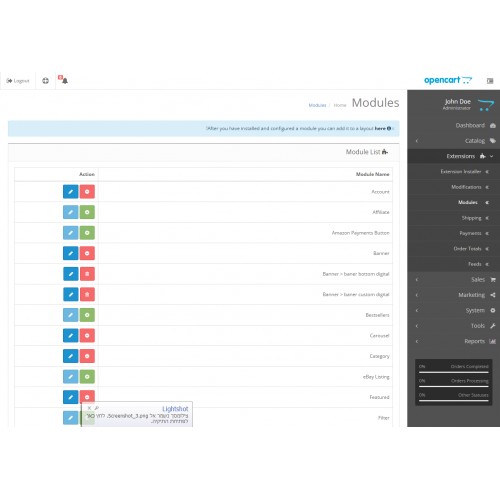Click the pin icon in Lightshot popup

97,408
